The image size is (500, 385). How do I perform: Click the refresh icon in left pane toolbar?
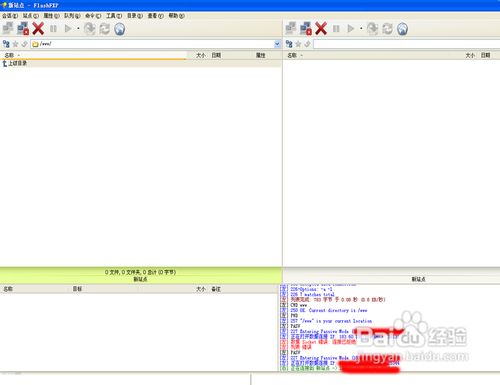pyautogui.click(x=104, y=29)
